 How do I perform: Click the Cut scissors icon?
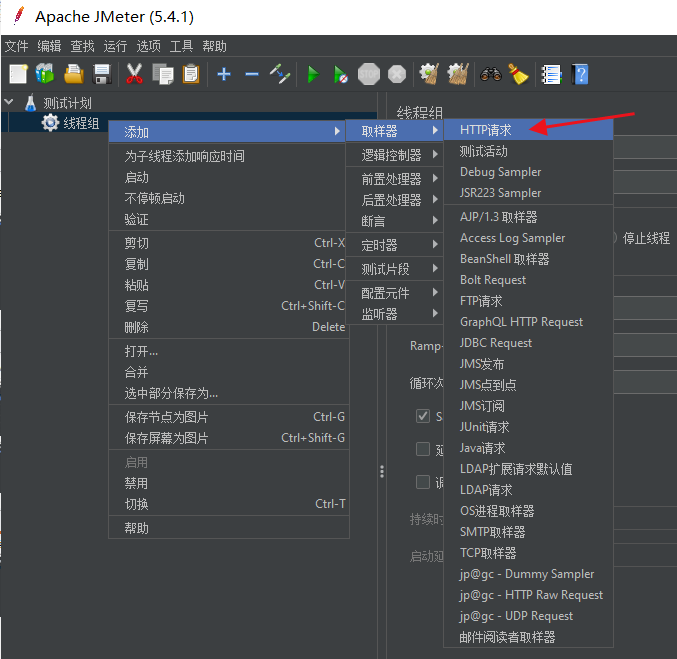tap(134, 74)
